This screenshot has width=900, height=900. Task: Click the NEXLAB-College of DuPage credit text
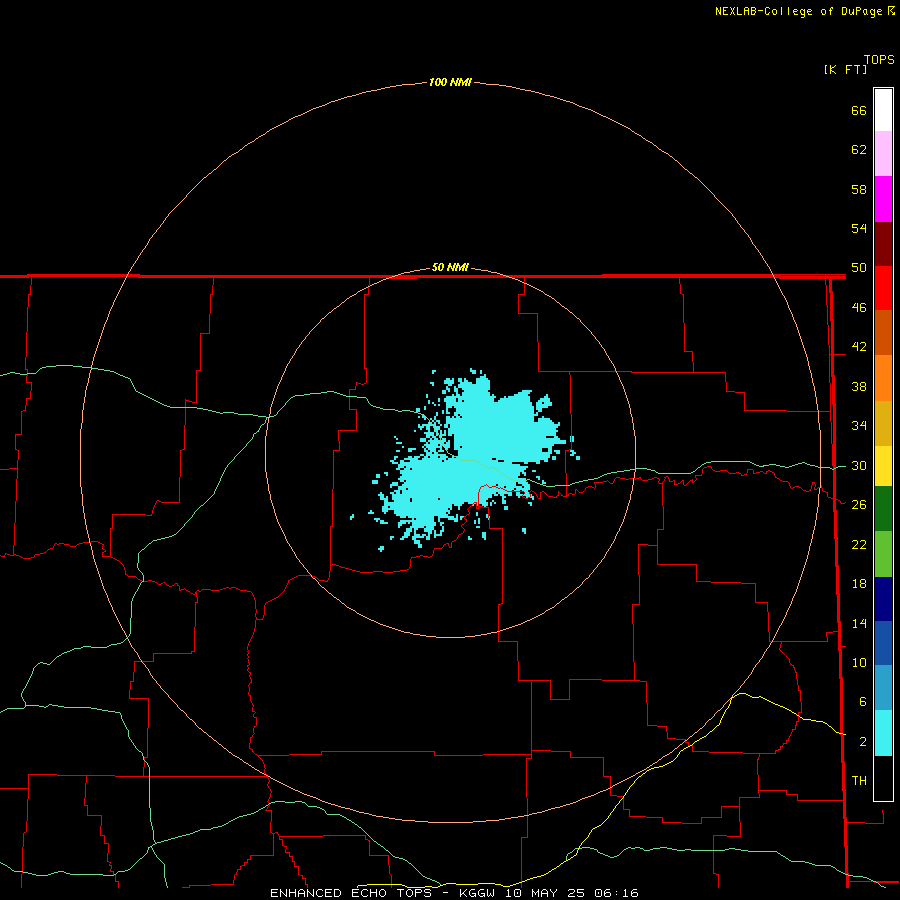(x=804, y=11)
